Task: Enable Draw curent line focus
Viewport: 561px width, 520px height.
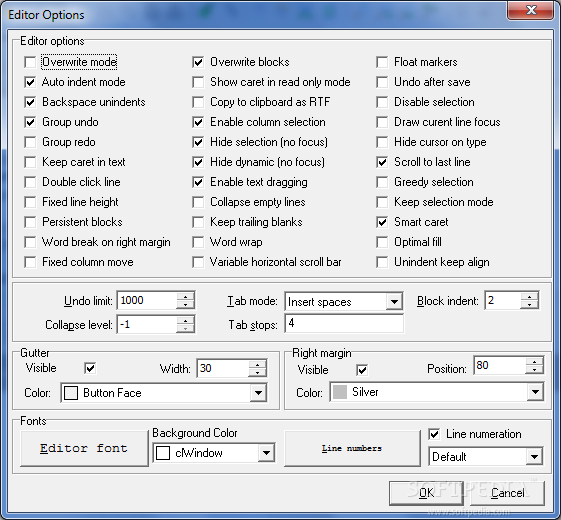Action: pos(382,122)
